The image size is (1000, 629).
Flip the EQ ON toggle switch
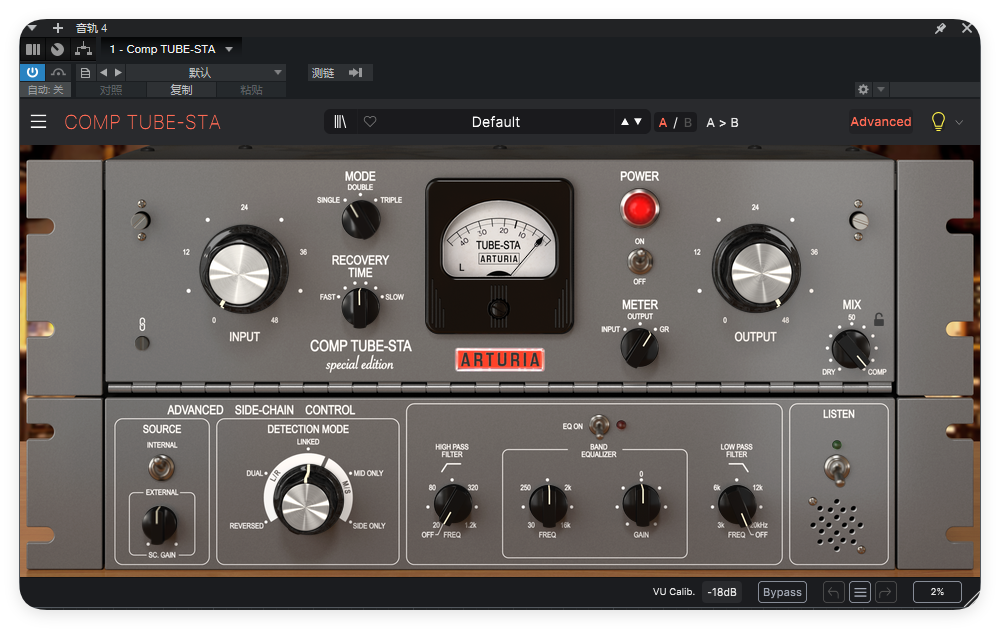(x=599, y=426)
